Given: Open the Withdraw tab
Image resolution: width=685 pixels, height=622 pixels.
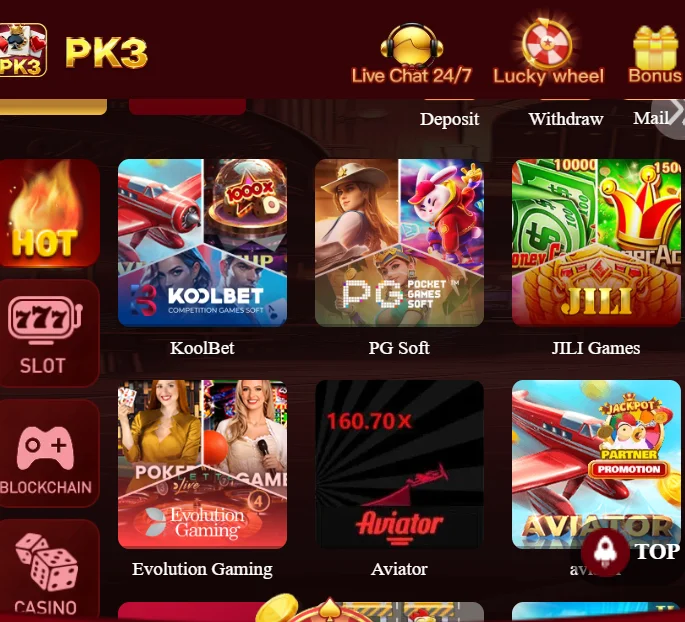Looking at the screenshot, I should click(566, 119).
